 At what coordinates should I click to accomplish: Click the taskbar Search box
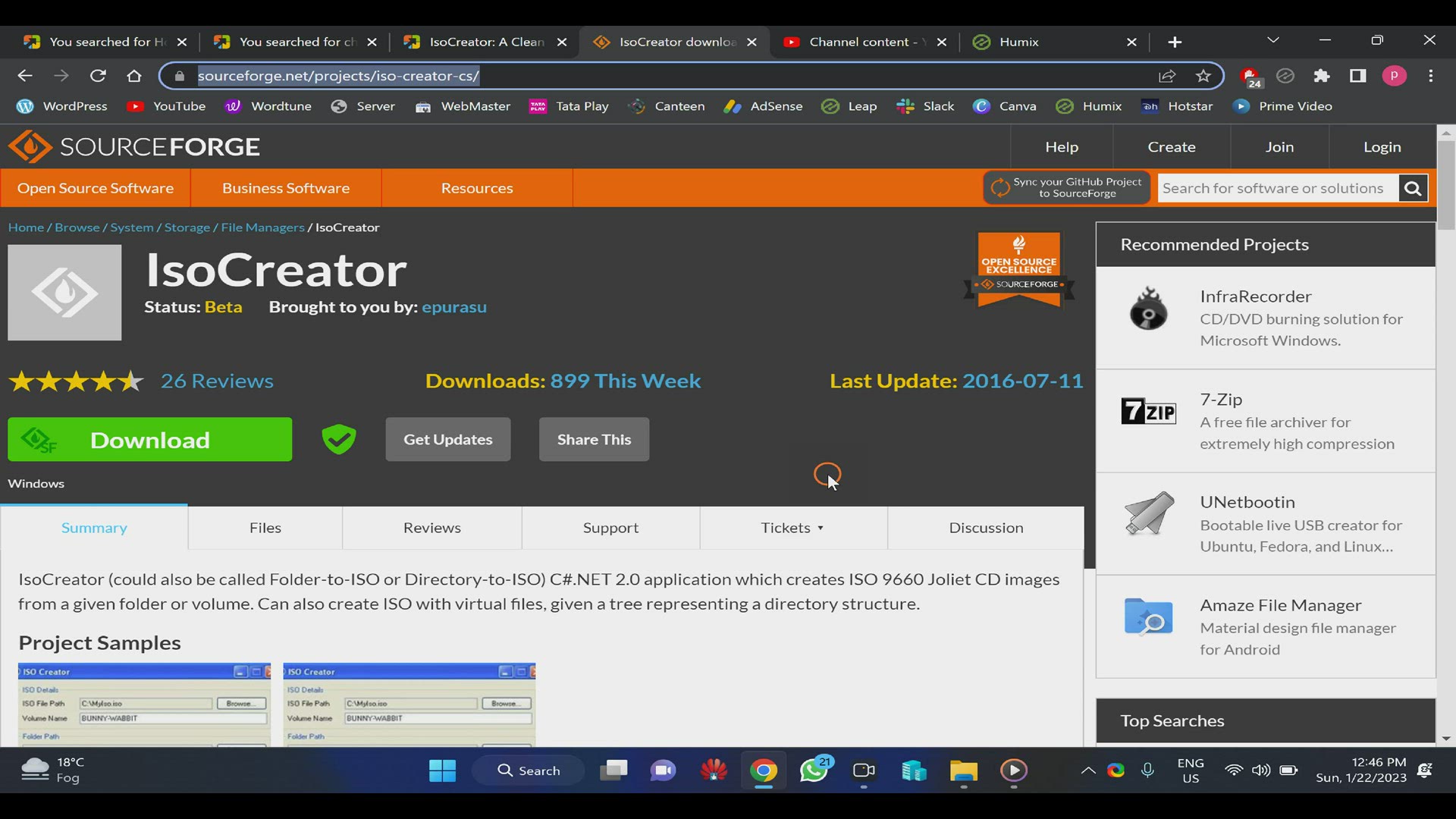tap(529, 770)
